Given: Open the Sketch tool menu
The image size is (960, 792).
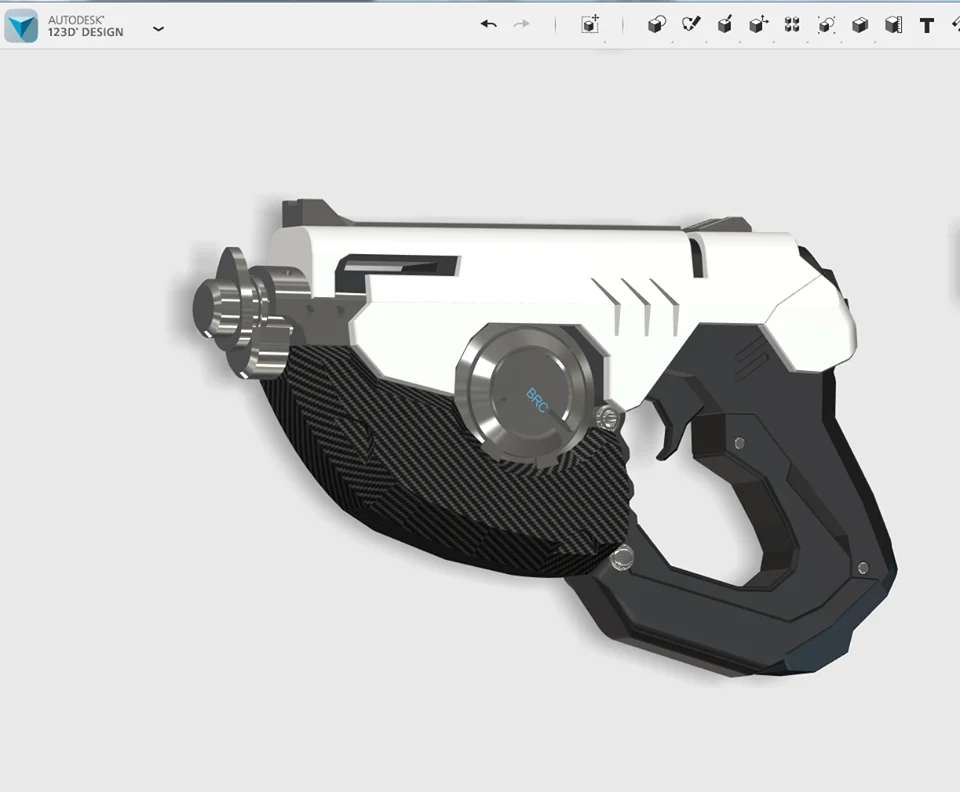Looking at the screenshot, I should 691,24.
